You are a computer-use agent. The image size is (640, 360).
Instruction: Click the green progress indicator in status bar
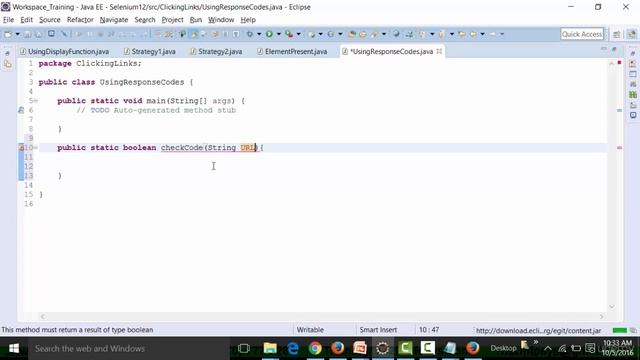pyautogui.click(x=620, y=330)
